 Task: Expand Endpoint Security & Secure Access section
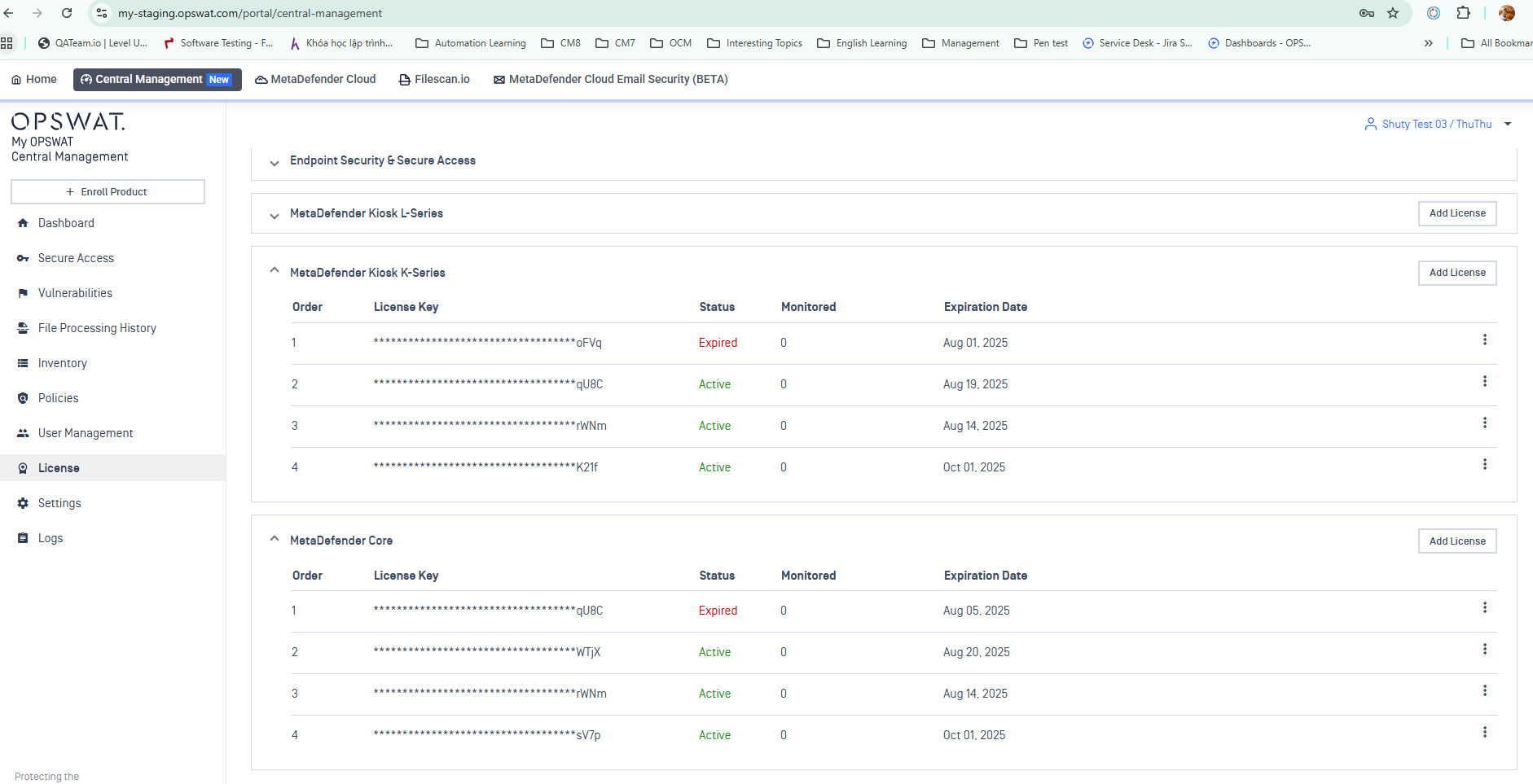tap(275, 163)
